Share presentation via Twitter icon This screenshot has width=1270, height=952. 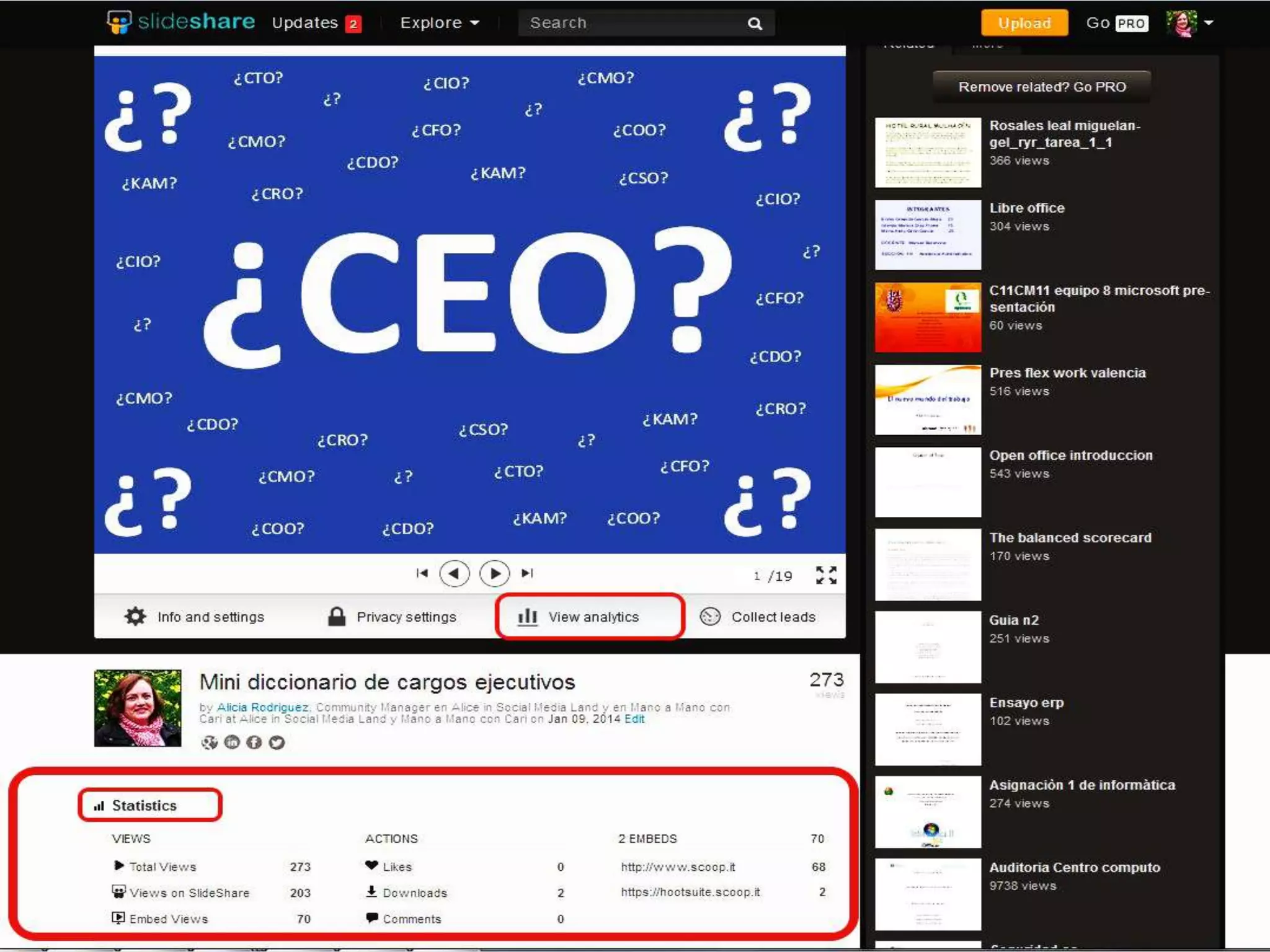click(x=277, y=742)
